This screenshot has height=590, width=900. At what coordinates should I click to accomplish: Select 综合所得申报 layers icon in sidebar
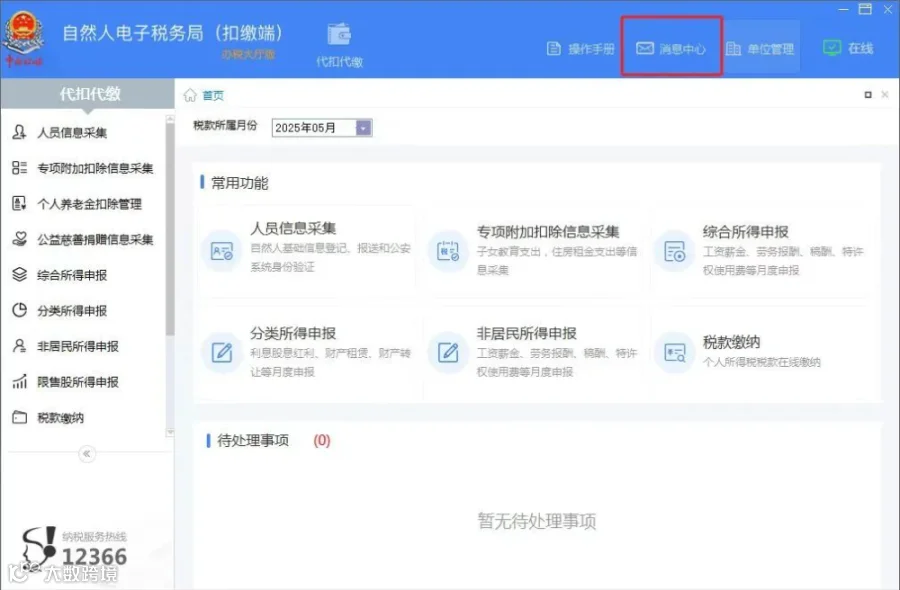(19, 274)
